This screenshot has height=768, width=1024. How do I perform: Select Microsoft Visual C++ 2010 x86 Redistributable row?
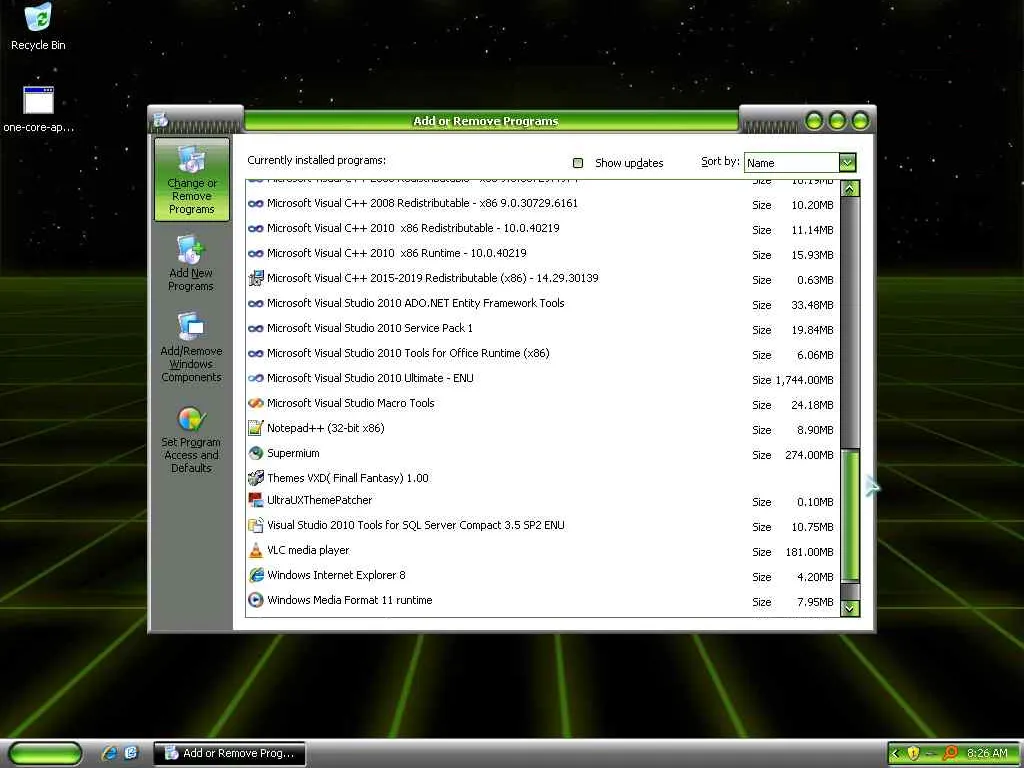click(542, 229)
